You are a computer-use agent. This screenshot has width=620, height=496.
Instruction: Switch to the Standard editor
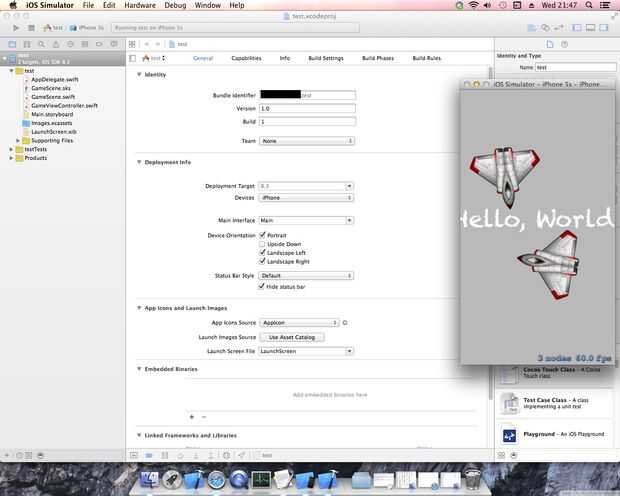(x=532, y=28)
